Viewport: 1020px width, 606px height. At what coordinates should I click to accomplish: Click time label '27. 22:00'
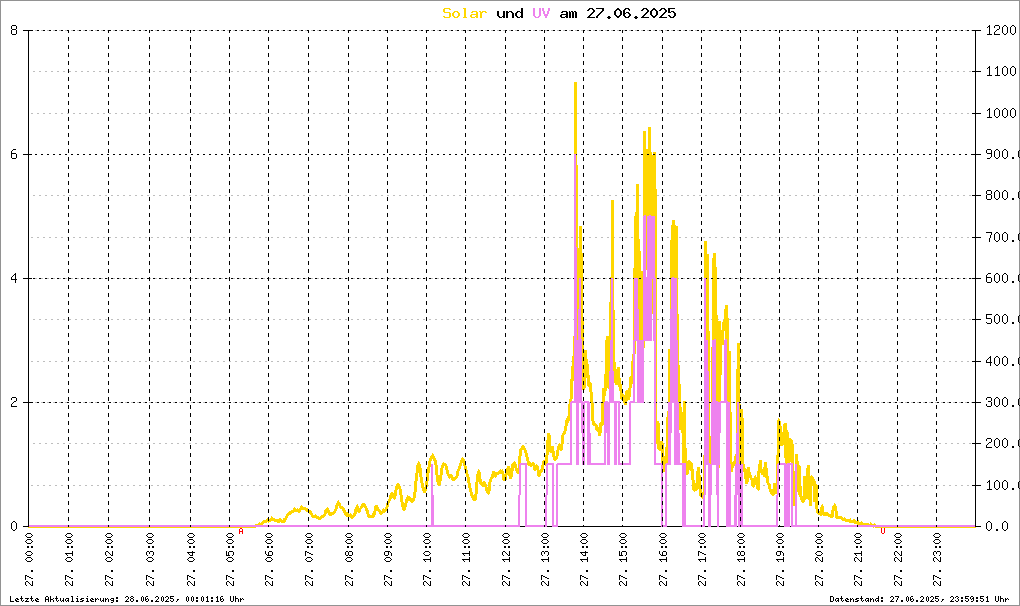click(x=898, y=559)
